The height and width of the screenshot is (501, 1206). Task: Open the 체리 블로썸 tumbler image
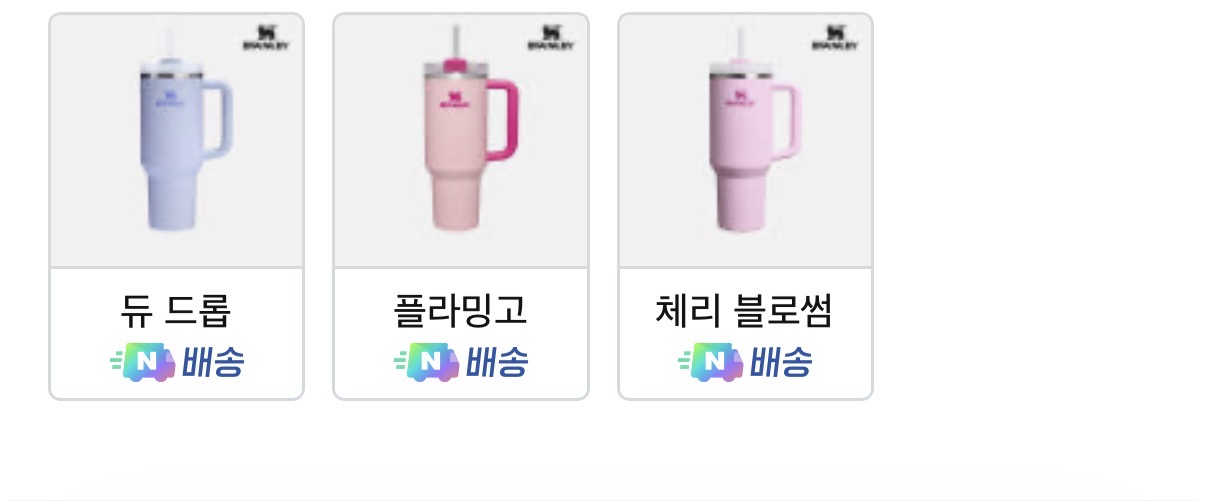coord(745,141)
